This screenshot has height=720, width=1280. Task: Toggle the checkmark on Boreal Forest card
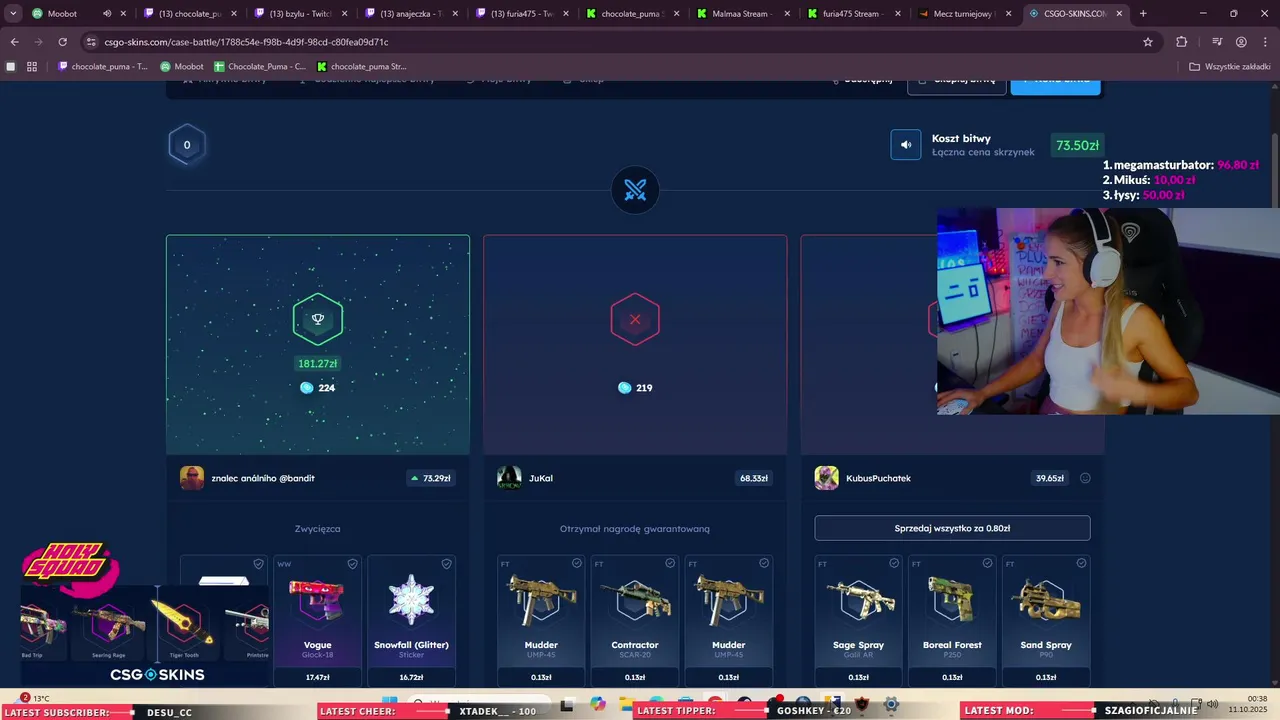(x=988, y=564)
